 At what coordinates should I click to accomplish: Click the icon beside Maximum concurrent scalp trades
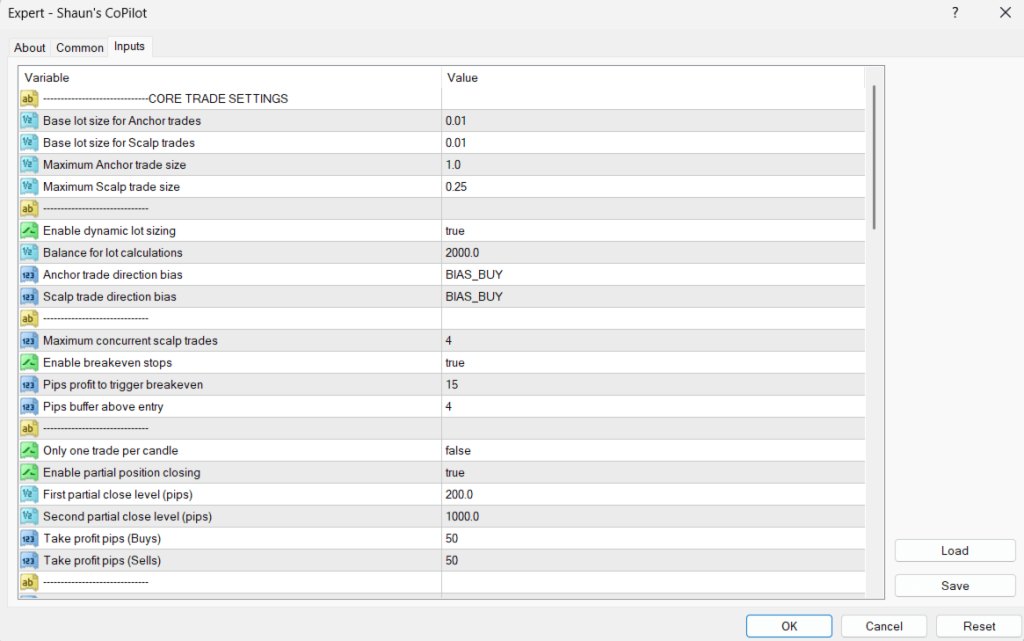29,341
